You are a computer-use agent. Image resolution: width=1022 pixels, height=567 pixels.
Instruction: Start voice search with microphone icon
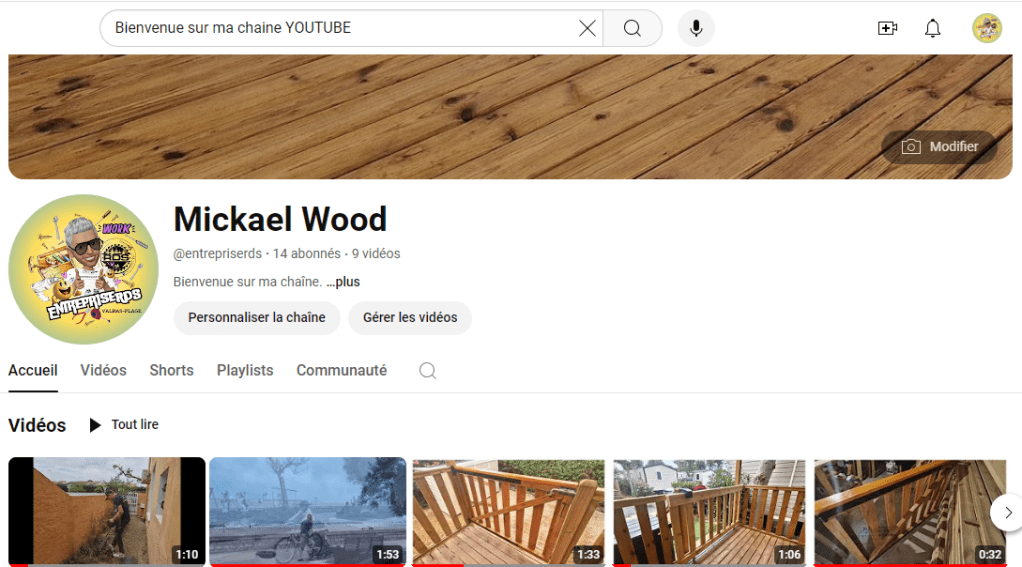click(x=696, y=28)
